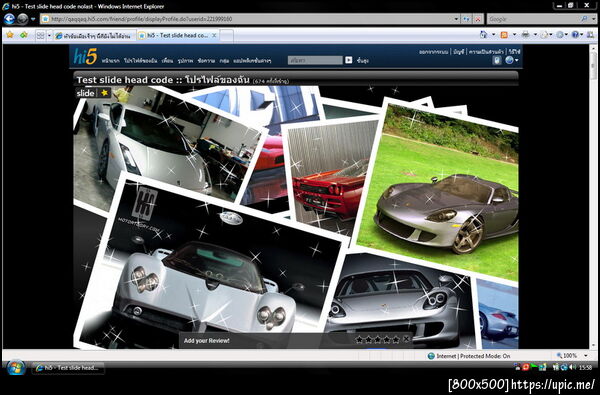Expand the Home button dropdown arrow
Viewport: 600px width, 395px height.
[493, 35]
